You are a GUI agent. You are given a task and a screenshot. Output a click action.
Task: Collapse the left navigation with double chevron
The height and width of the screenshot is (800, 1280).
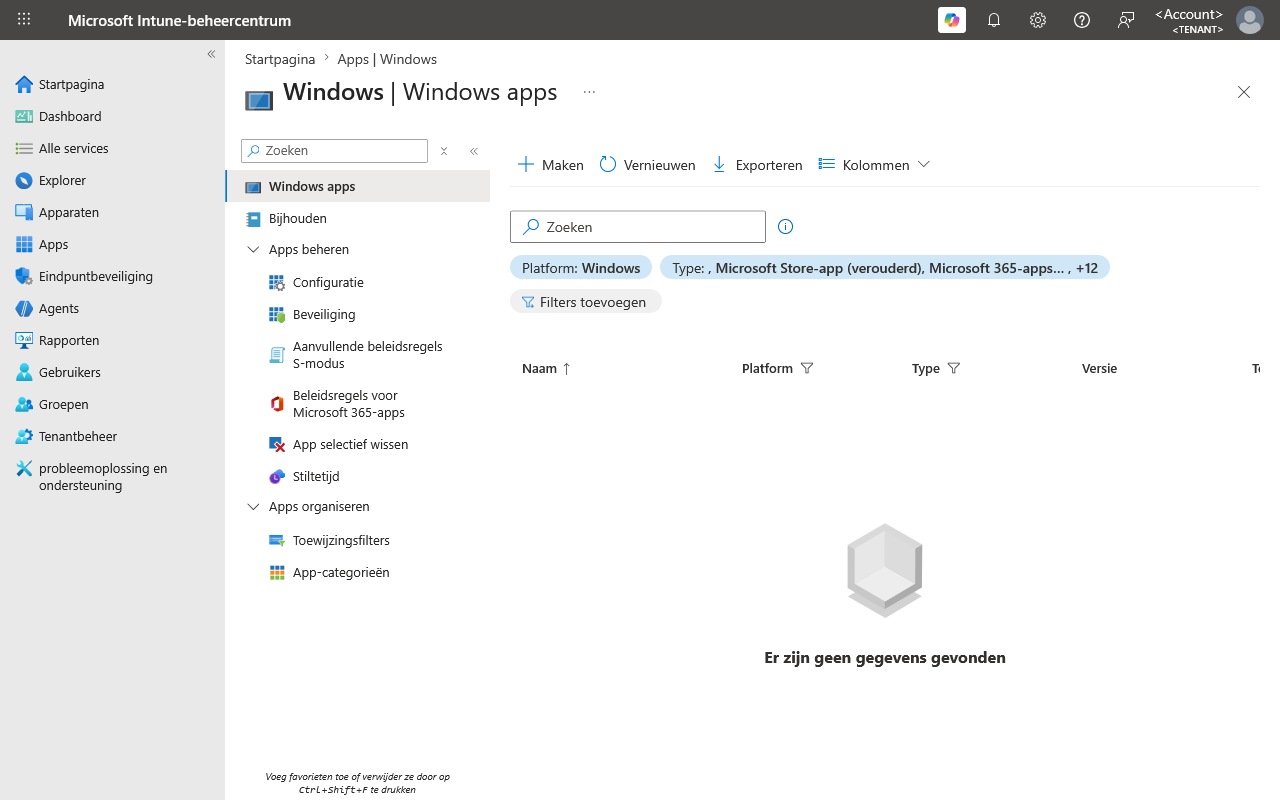click(x=211, y=54)
